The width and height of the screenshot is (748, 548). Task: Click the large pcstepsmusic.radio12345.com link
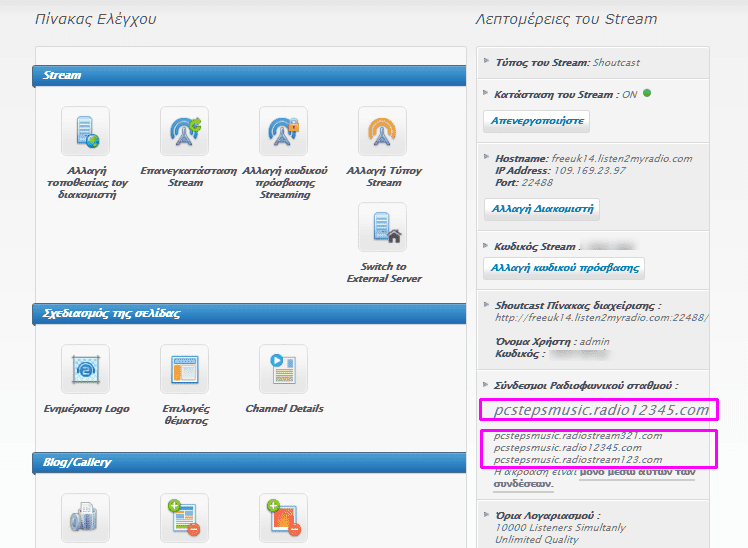[595, 410]
